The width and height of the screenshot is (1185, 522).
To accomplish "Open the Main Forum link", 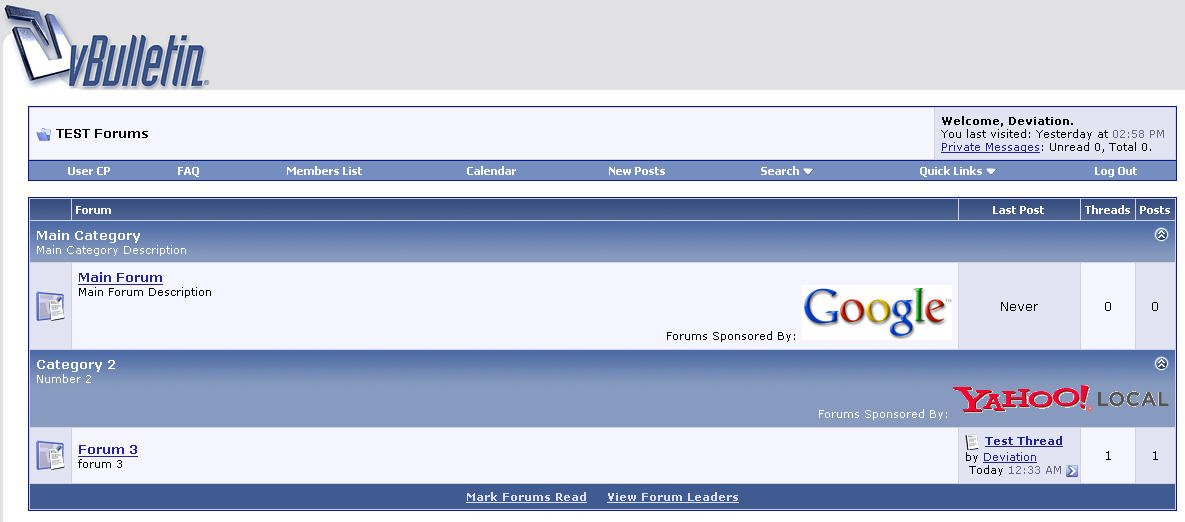I will pos(120,277).
